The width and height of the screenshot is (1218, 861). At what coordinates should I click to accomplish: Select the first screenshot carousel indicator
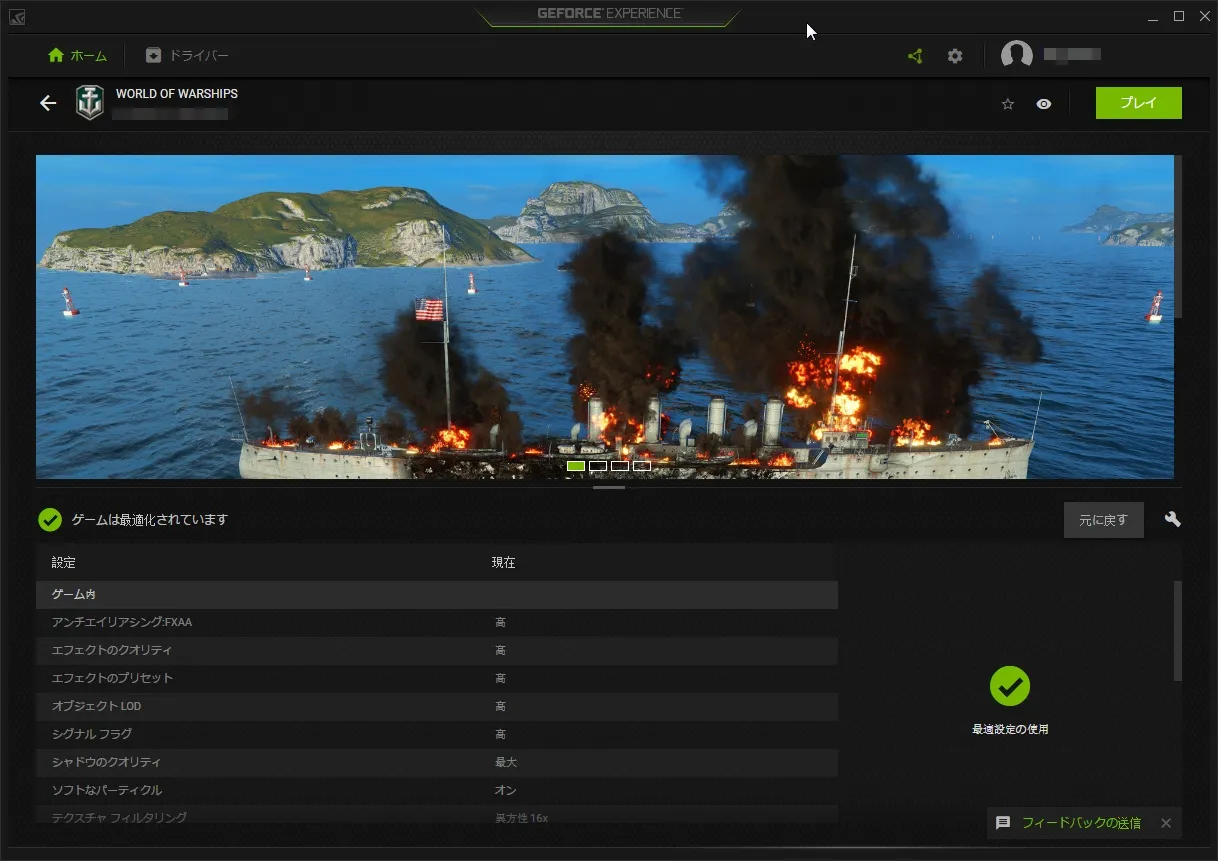[576, 466]
